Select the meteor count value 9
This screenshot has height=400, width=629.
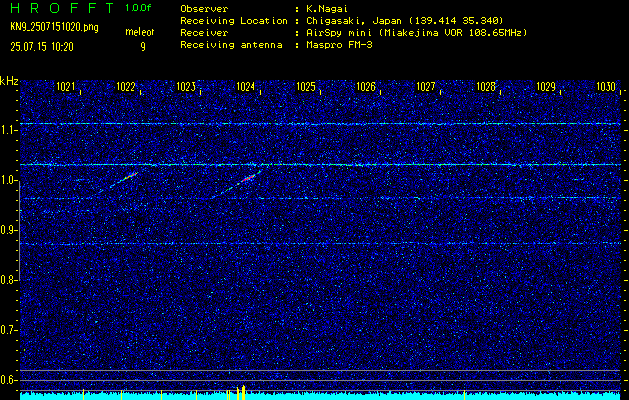[x=143, y=47]
